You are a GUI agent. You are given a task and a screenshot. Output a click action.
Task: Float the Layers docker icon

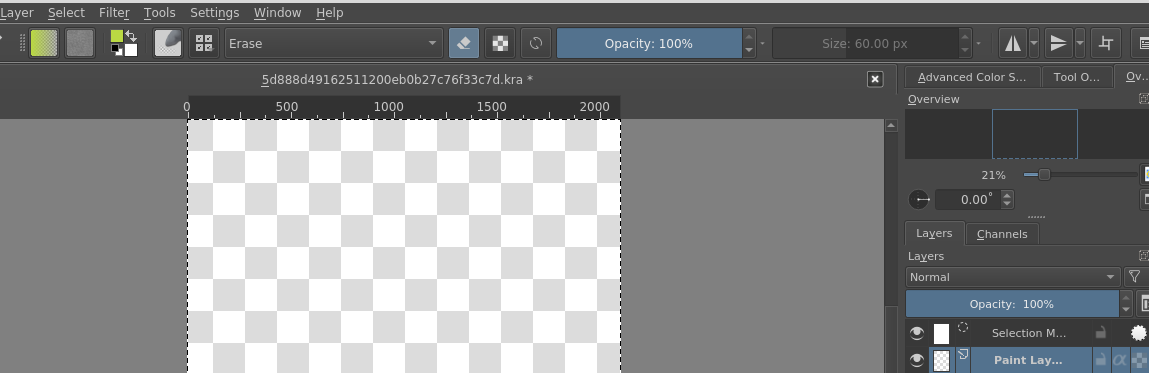click(x=1144, y=255)
